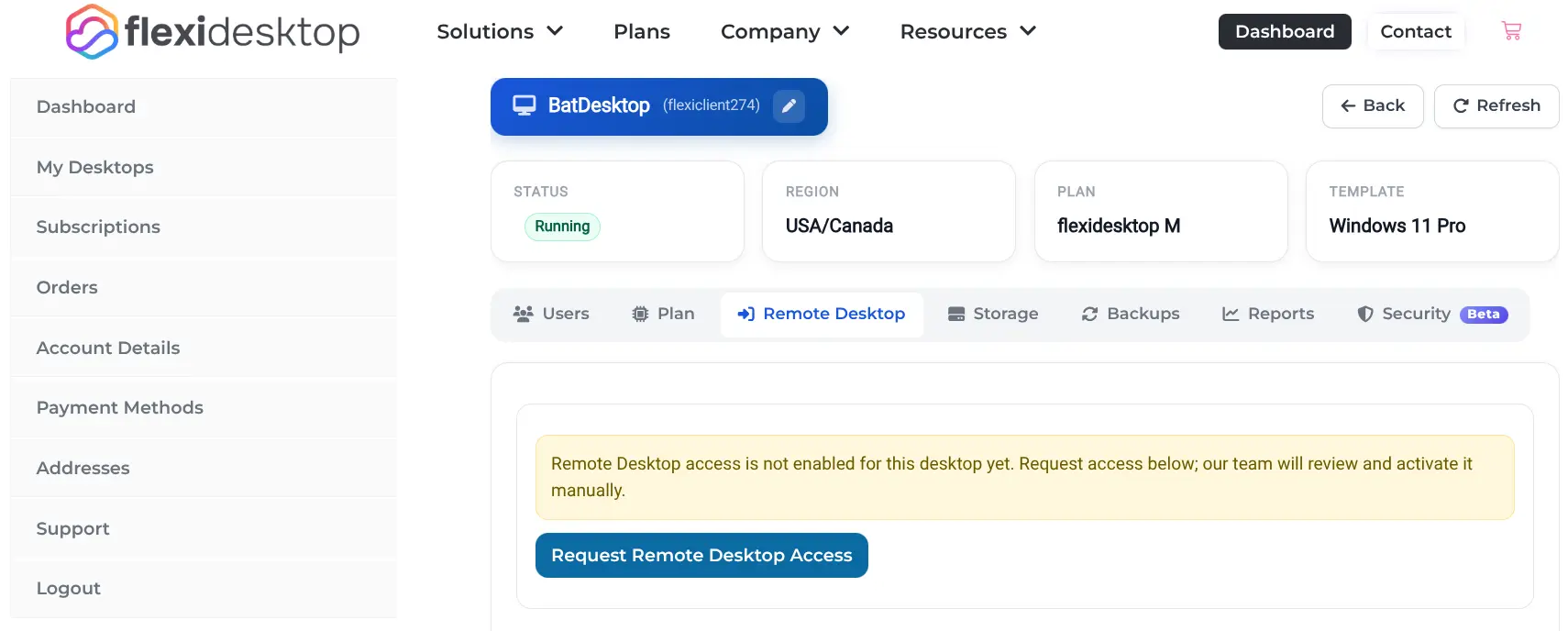Click the pencil edit icon beside BatDesktop

click(x=789, y=105)
